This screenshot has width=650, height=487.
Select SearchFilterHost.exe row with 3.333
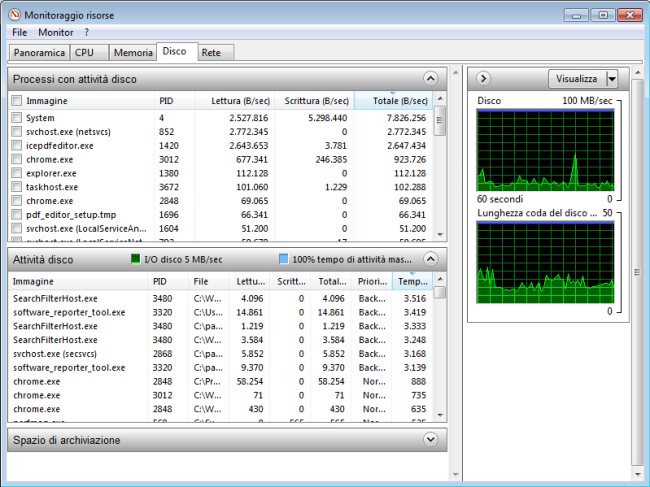[x=220, y=326]
